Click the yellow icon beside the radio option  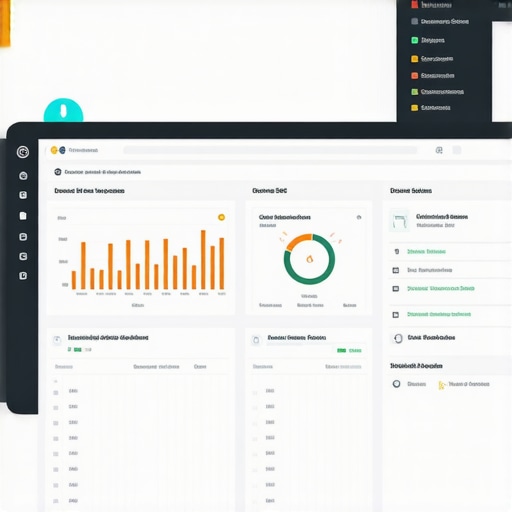441,385
